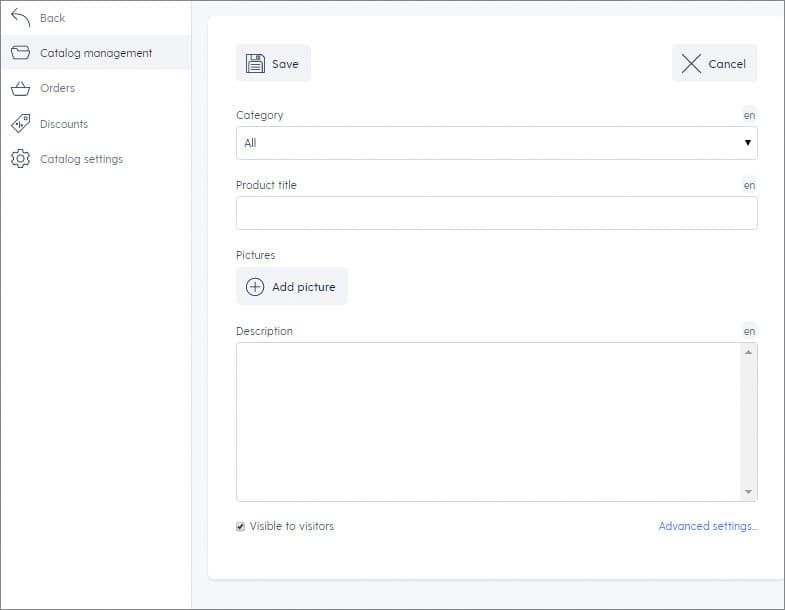
Task: Click the Back arrow icon
Action: pyautogui.click(x=21, y=18)
